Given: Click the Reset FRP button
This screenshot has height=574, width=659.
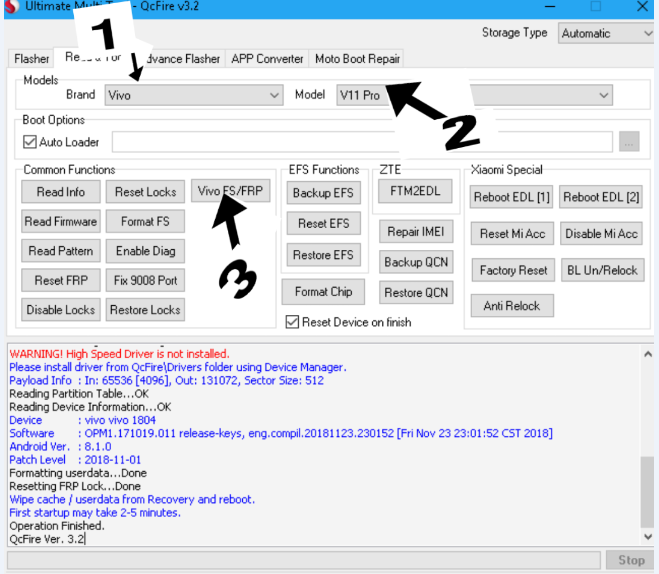Looking at the screenshot, I should tap(61, 280).
